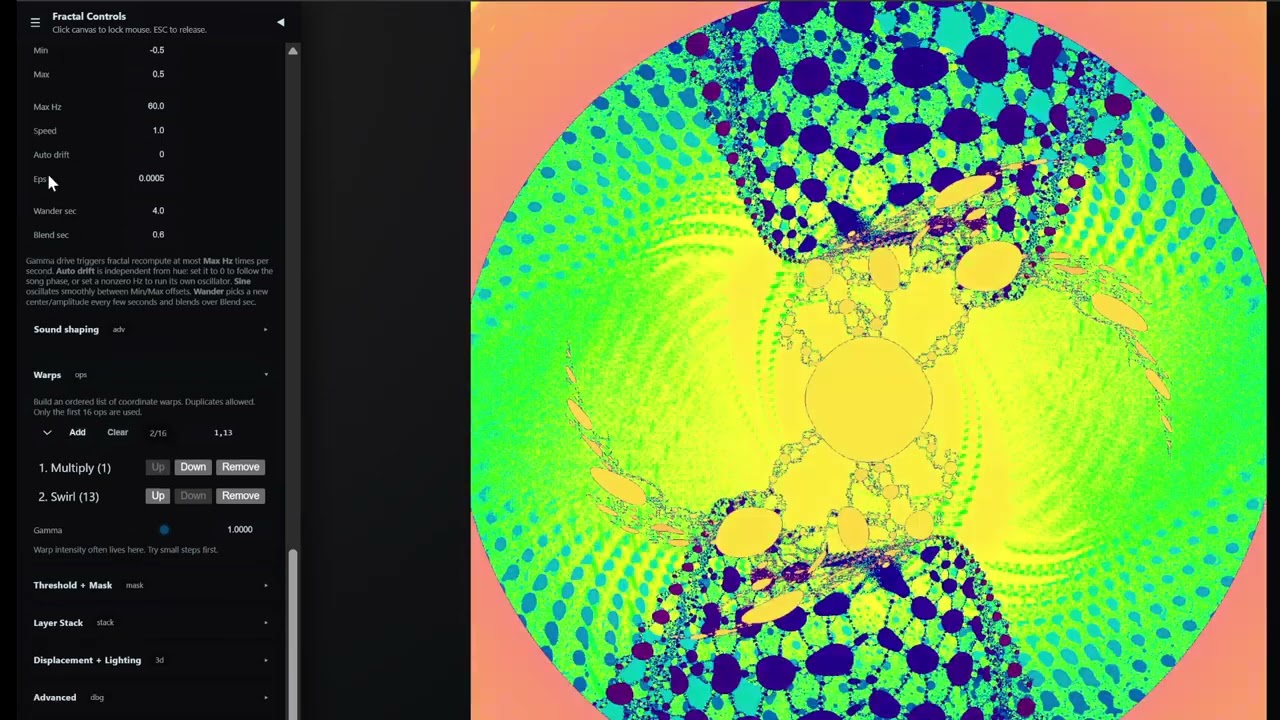Edit the Wander sec value 4.0
Screen dimensions: 1280x720
(158, 211)
